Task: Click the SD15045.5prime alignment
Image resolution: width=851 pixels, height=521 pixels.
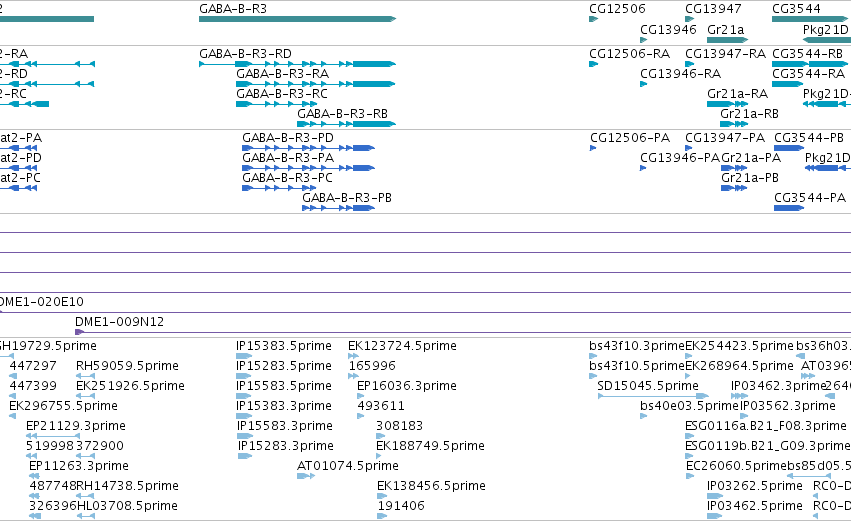Action: click(648, 386)
